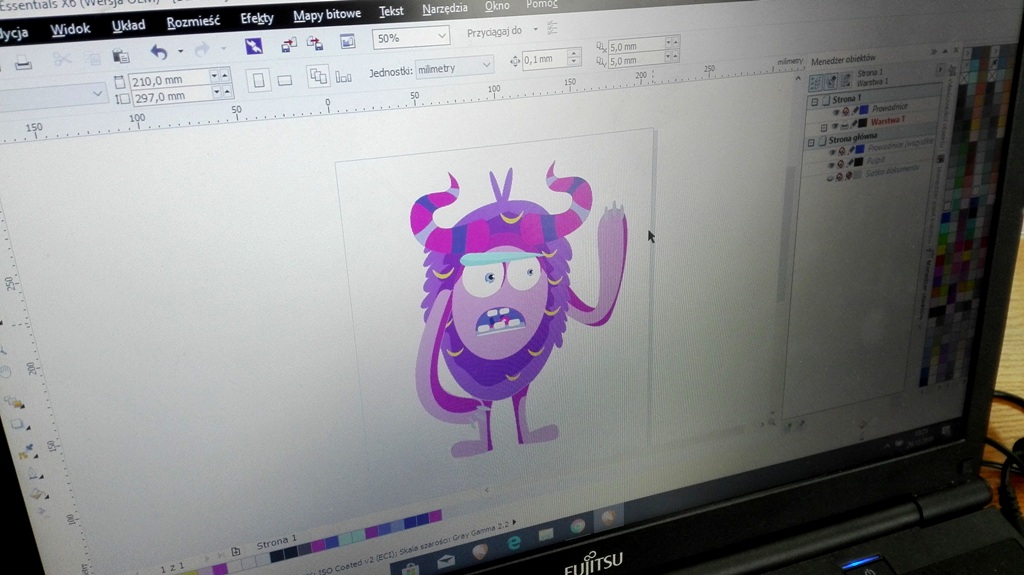
Task: Open the Okno menu
Action: click(x=497, y=7)
